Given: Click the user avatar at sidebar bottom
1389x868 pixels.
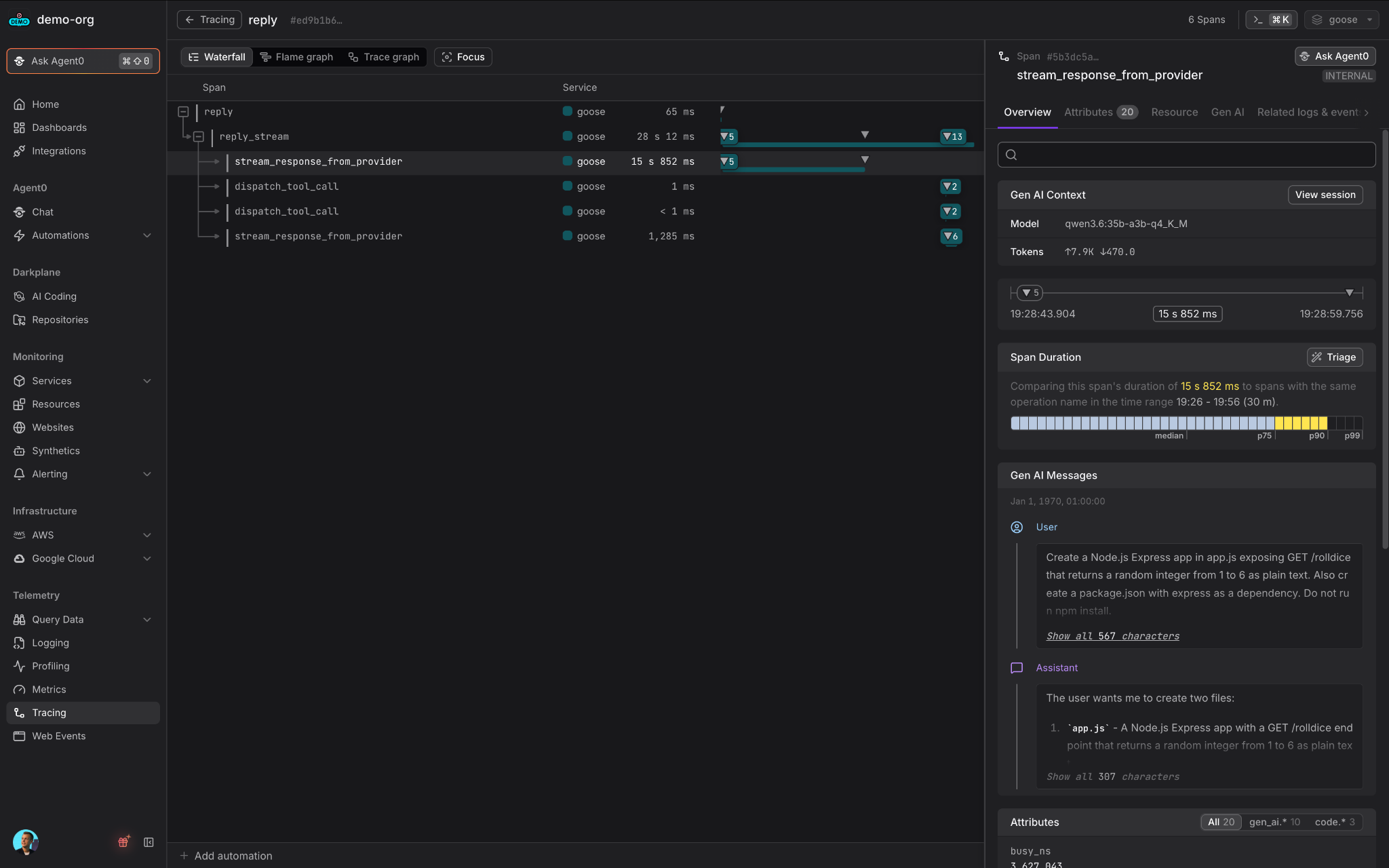Looking at the screenshot, I should coord(26,842).
